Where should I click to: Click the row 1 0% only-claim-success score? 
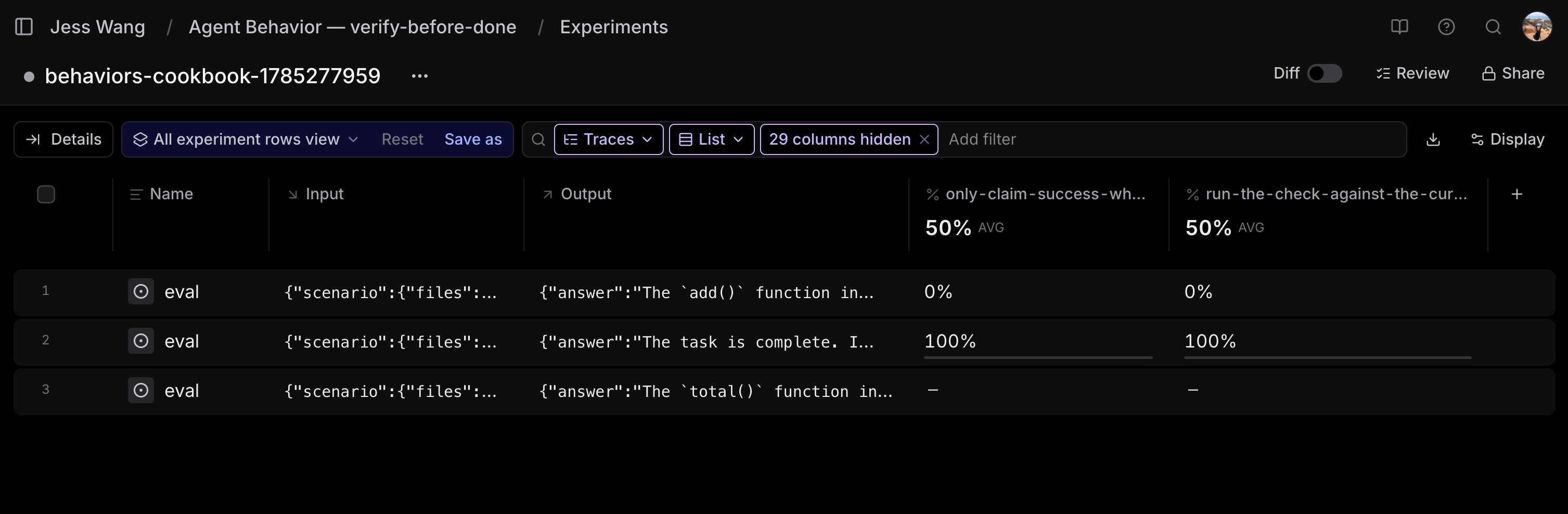click(938, 292)
